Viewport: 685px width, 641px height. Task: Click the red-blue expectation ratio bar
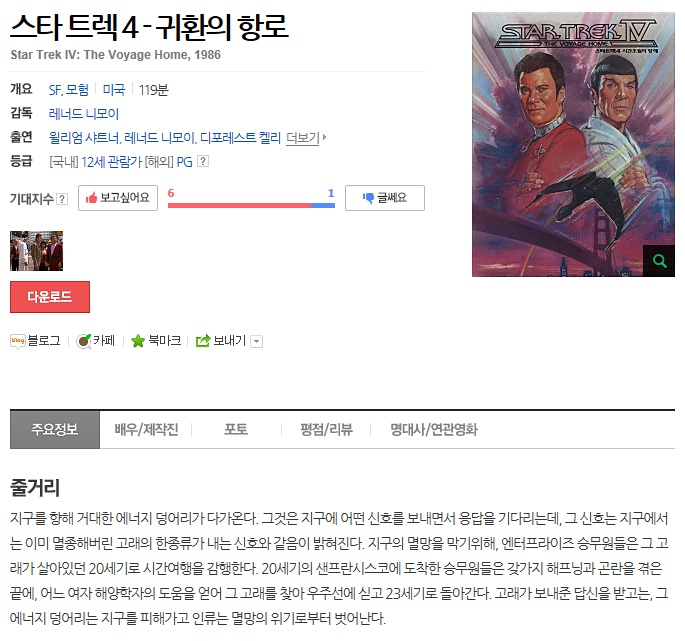point(251,205)
